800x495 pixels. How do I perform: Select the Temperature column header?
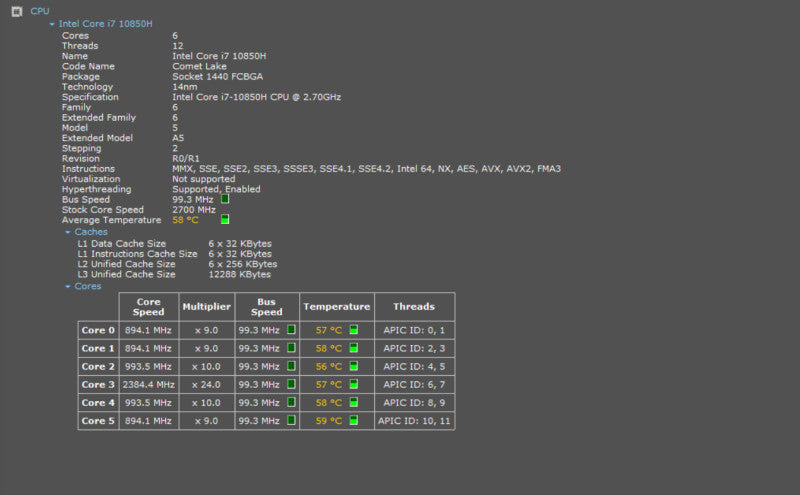click(x=337, y=307)
